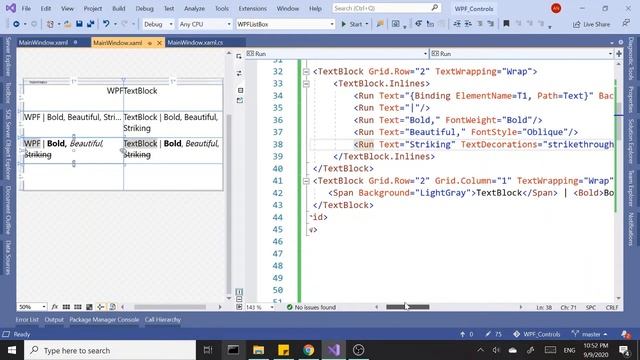Click the disable project code icon
The height and width of the screenshot is (360, 640).
112,307
